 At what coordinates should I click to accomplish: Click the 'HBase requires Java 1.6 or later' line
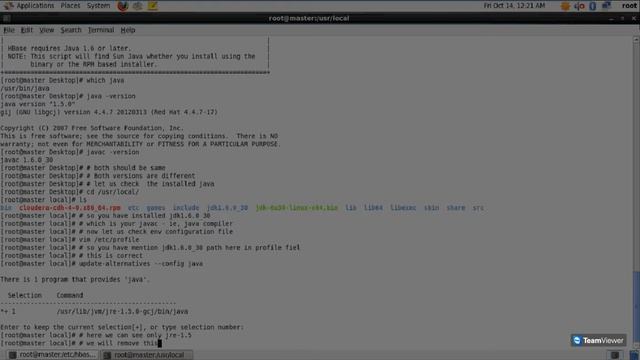pos(69,48)
